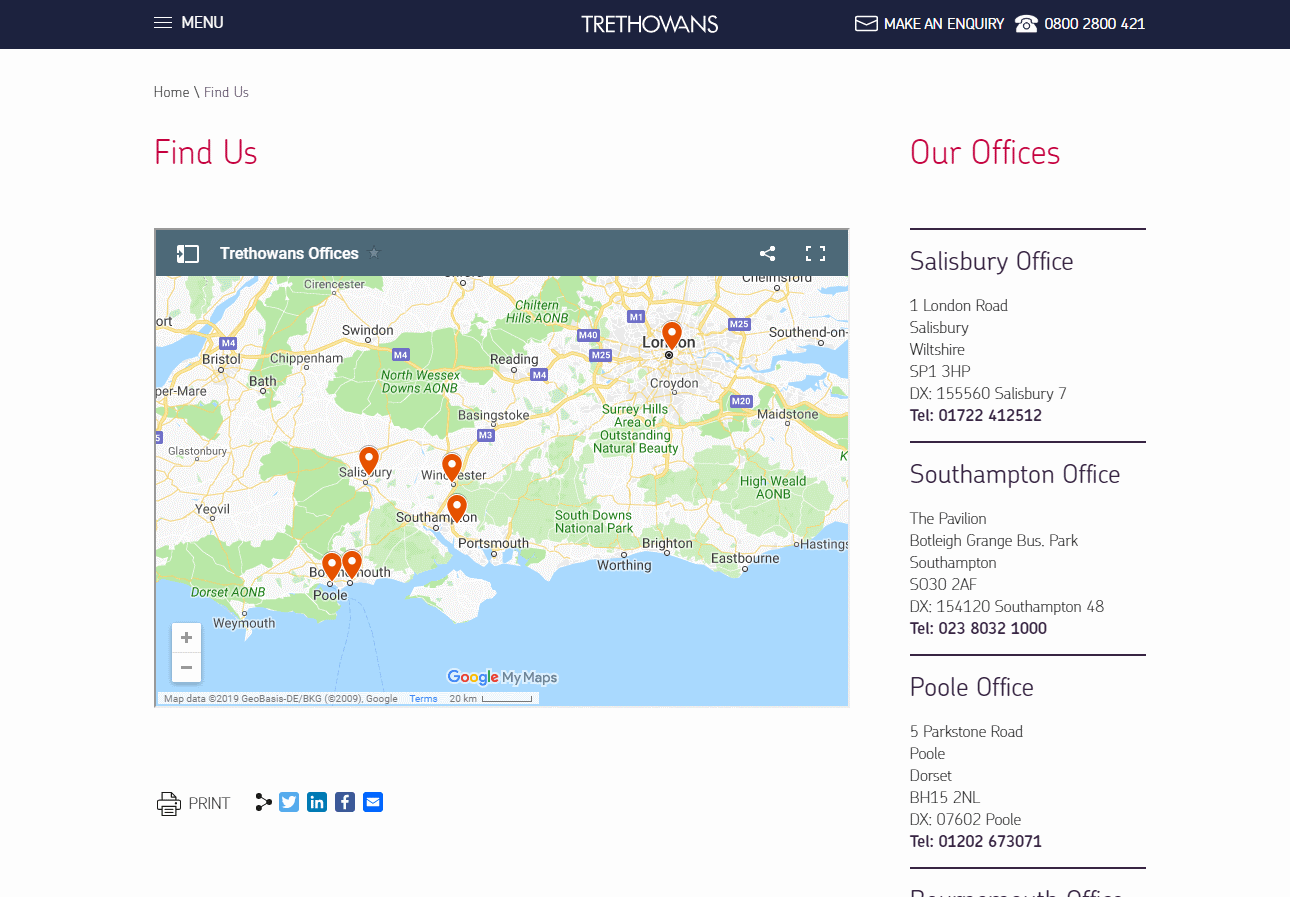Zoom out on the map
The width and height of the screenshot is (1290, 897).
186,667
